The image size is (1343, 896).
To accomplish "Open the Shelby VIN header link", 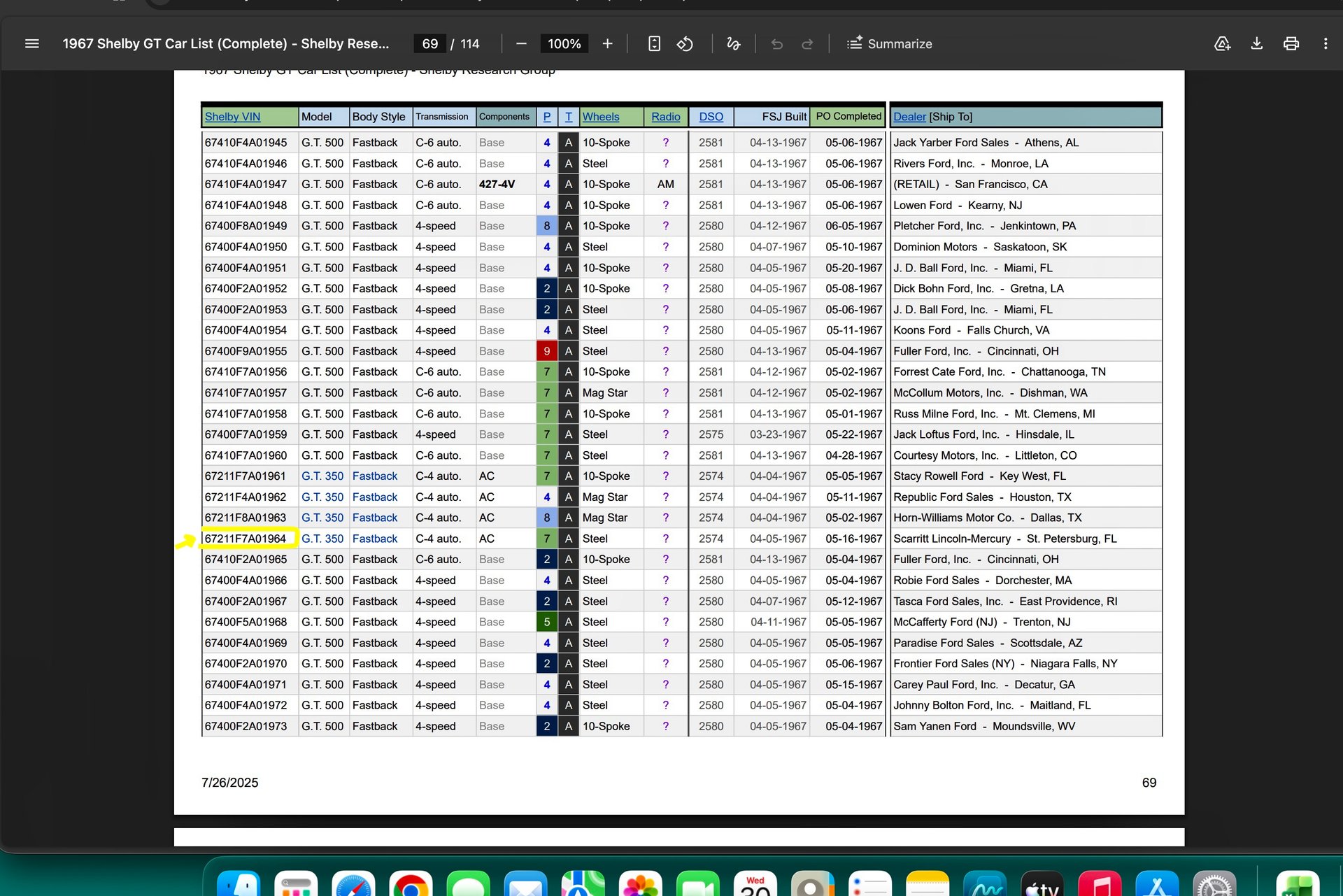I will tap(232, 117).
